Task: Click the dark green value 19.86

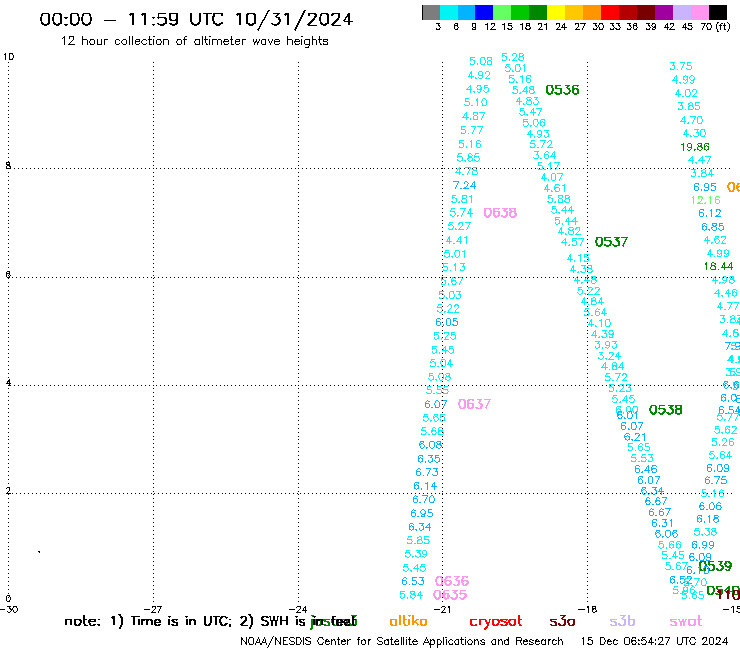Action: [695, 147]
